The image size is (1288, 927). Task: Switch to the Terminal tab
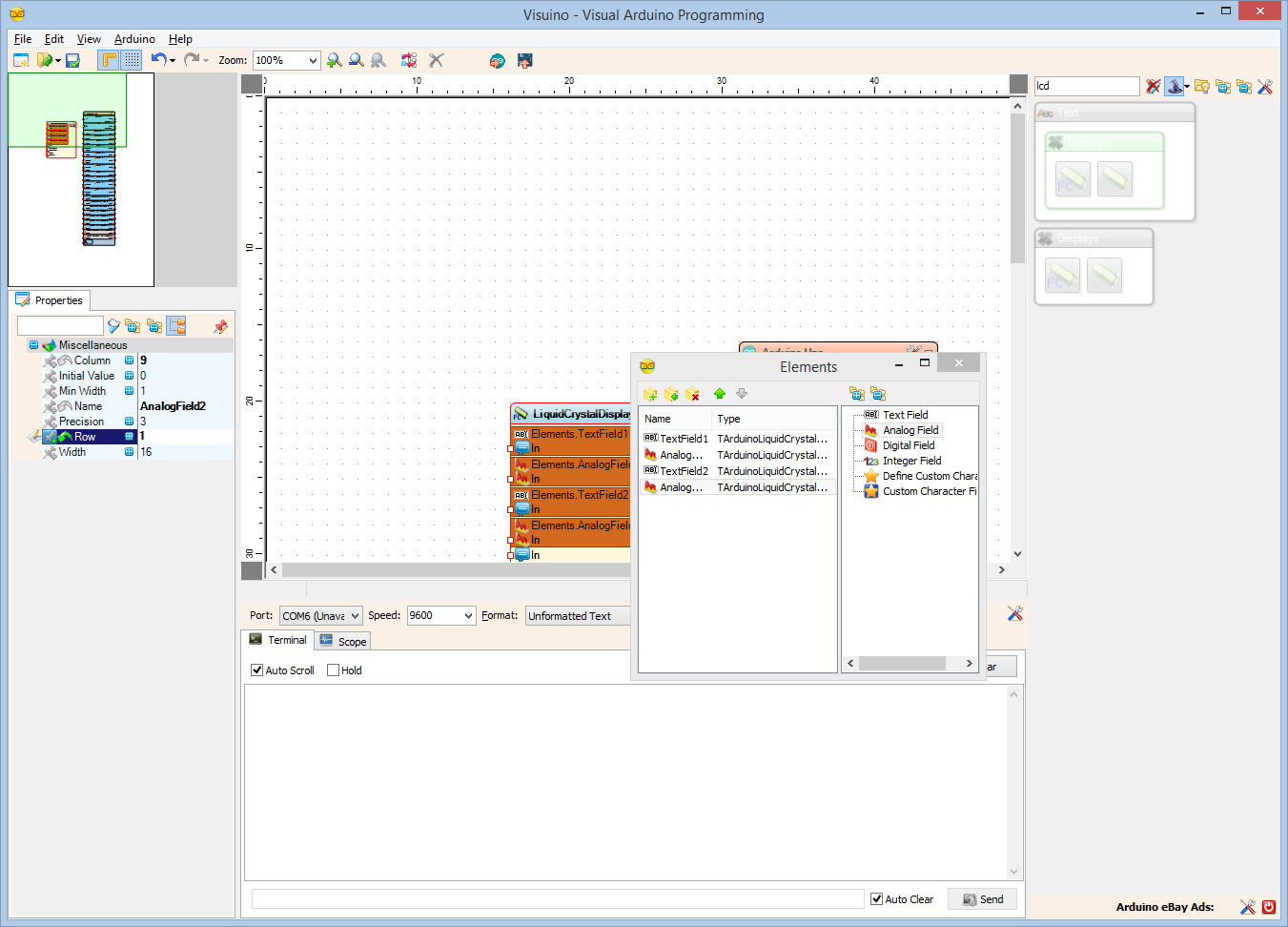point(277,640)
